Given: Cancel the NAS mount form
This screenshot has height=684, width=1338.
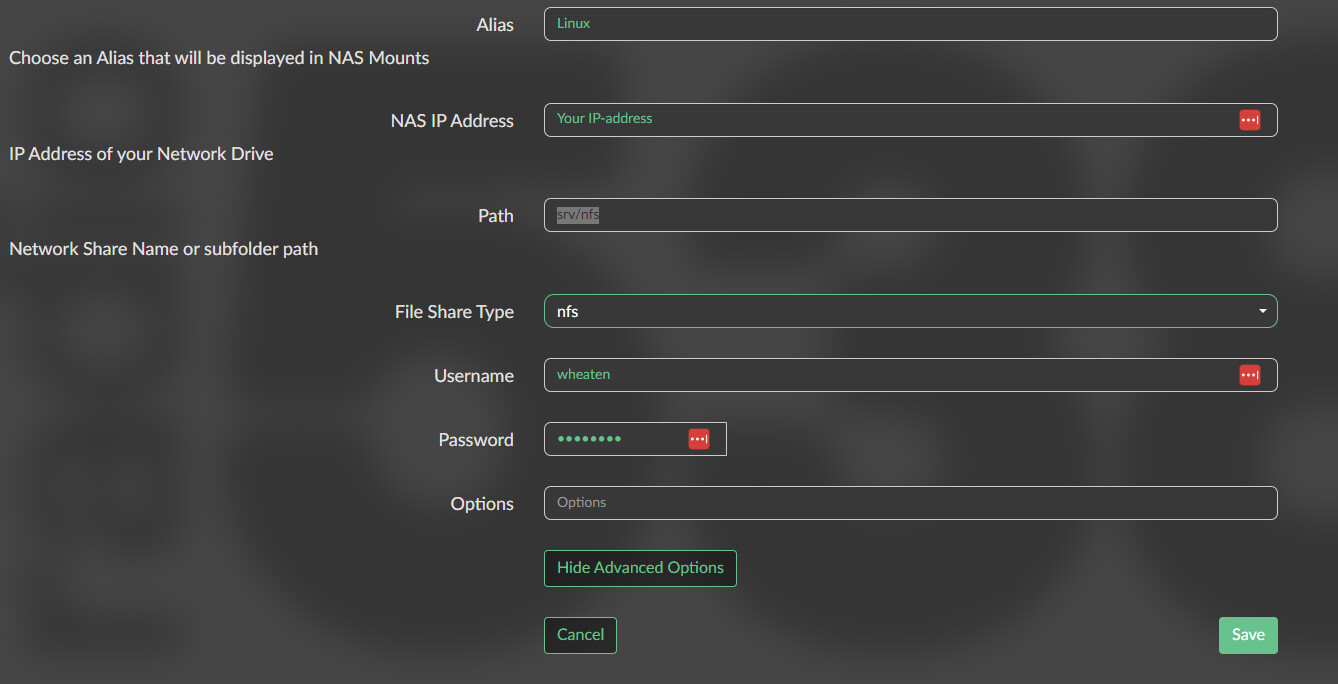Looking at the screenshot, I should (x=580, y=635).
